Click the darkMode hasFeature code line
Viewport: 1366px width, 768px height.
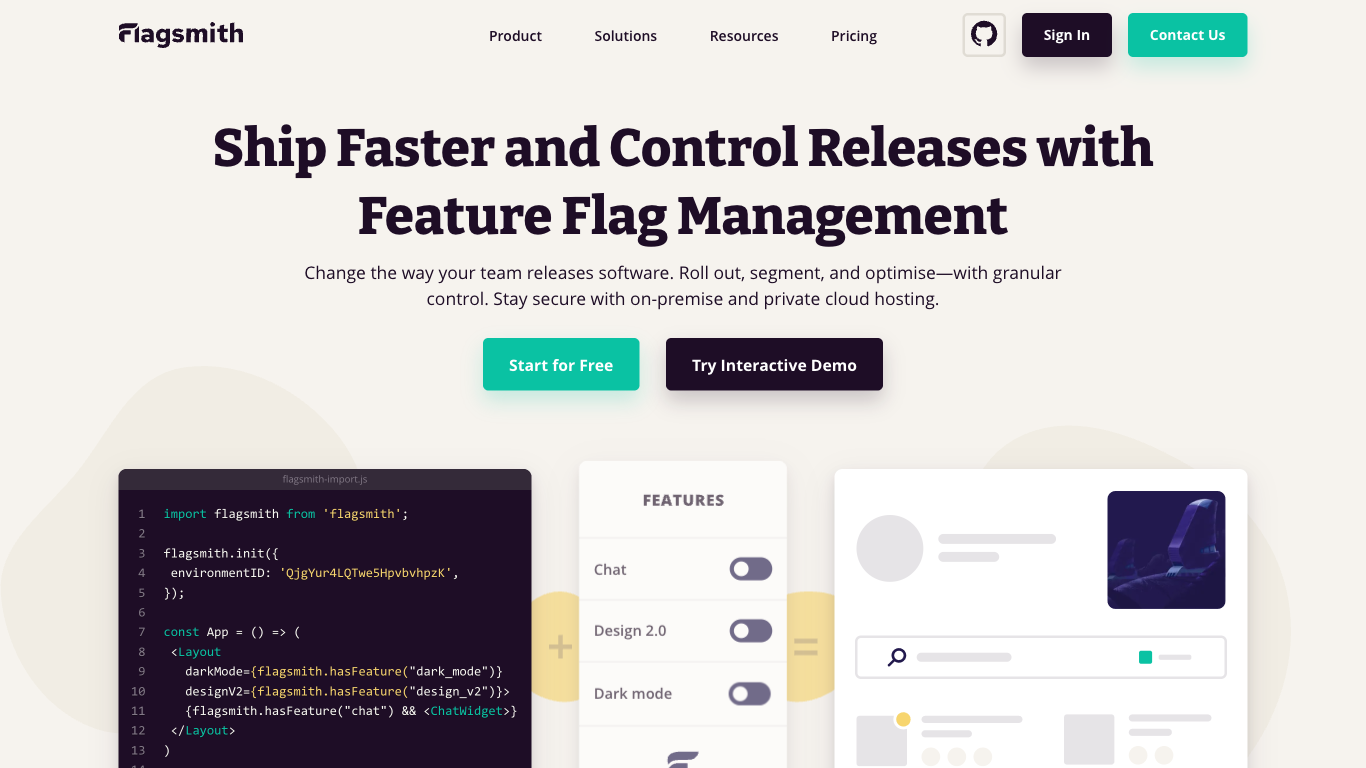(x=344, y=672)
